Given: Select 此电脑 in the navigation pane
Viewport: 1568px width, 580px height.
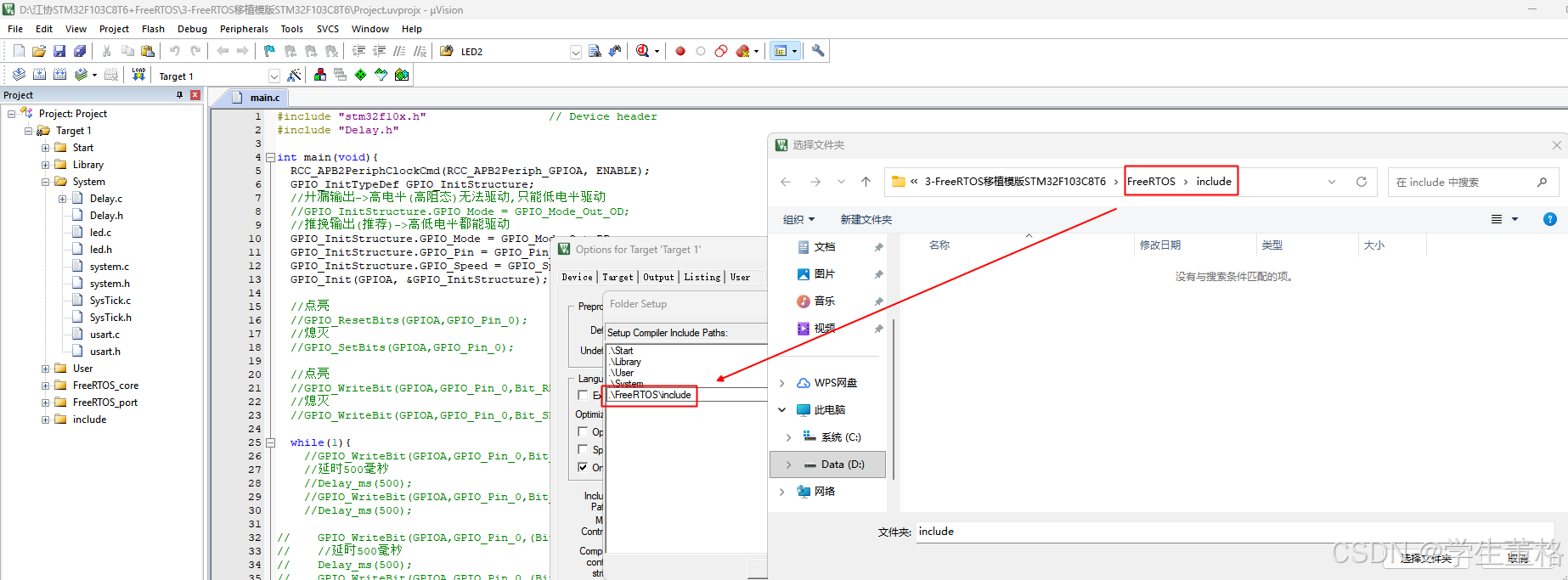Looking at the screenshot, I should [828, 410].
